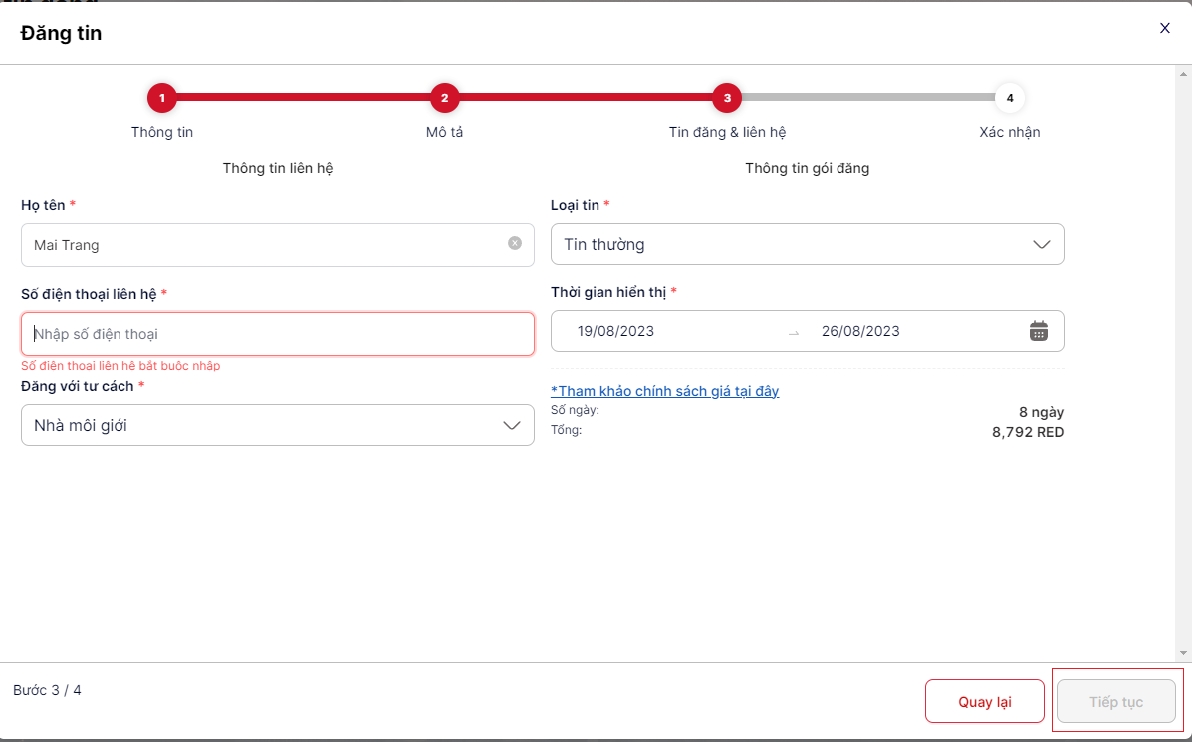Click chevron arrow in Nhà môi giới box
This screenshot has height=742, width=1197.
click(511, 425)
